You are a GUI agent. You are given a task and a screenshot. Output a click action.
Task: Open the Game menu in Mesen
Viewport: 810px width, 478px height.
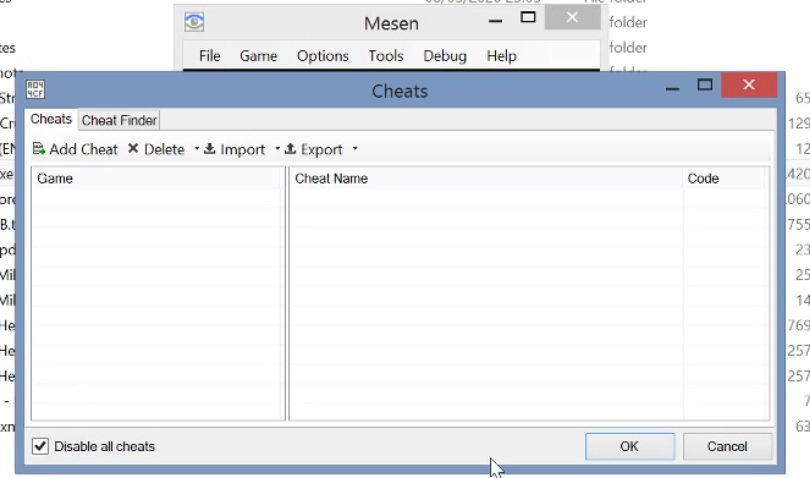pyautogui.click(x=258, y=56)
